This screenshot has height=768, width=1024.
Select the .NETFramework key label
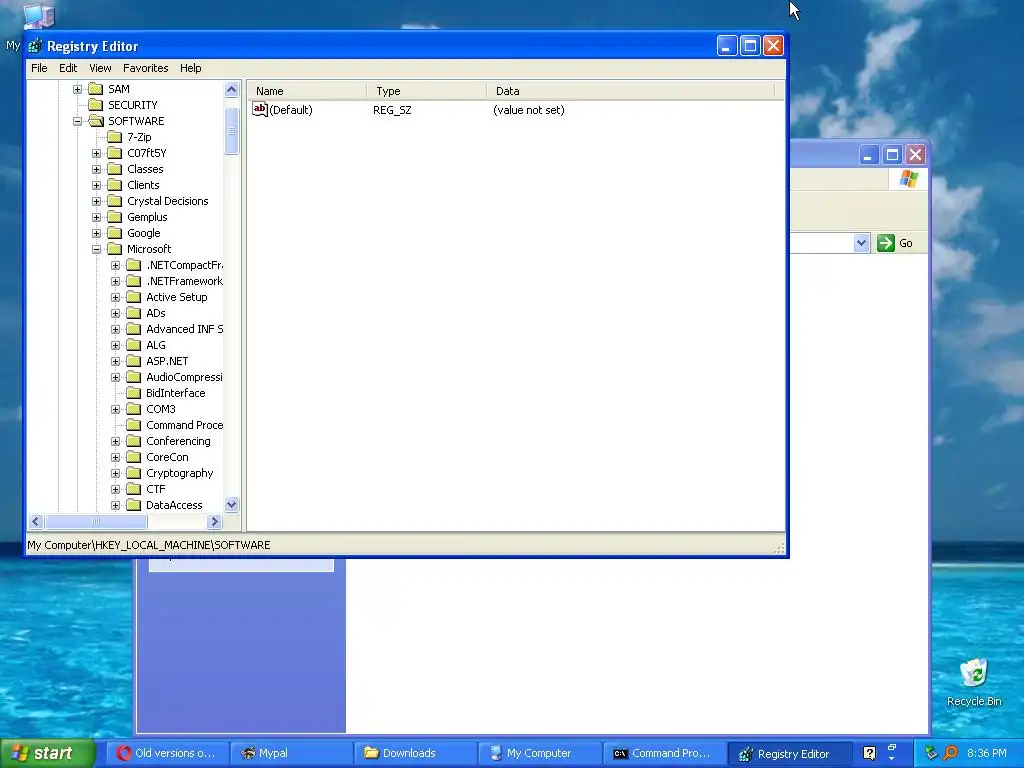pos(184,281)
